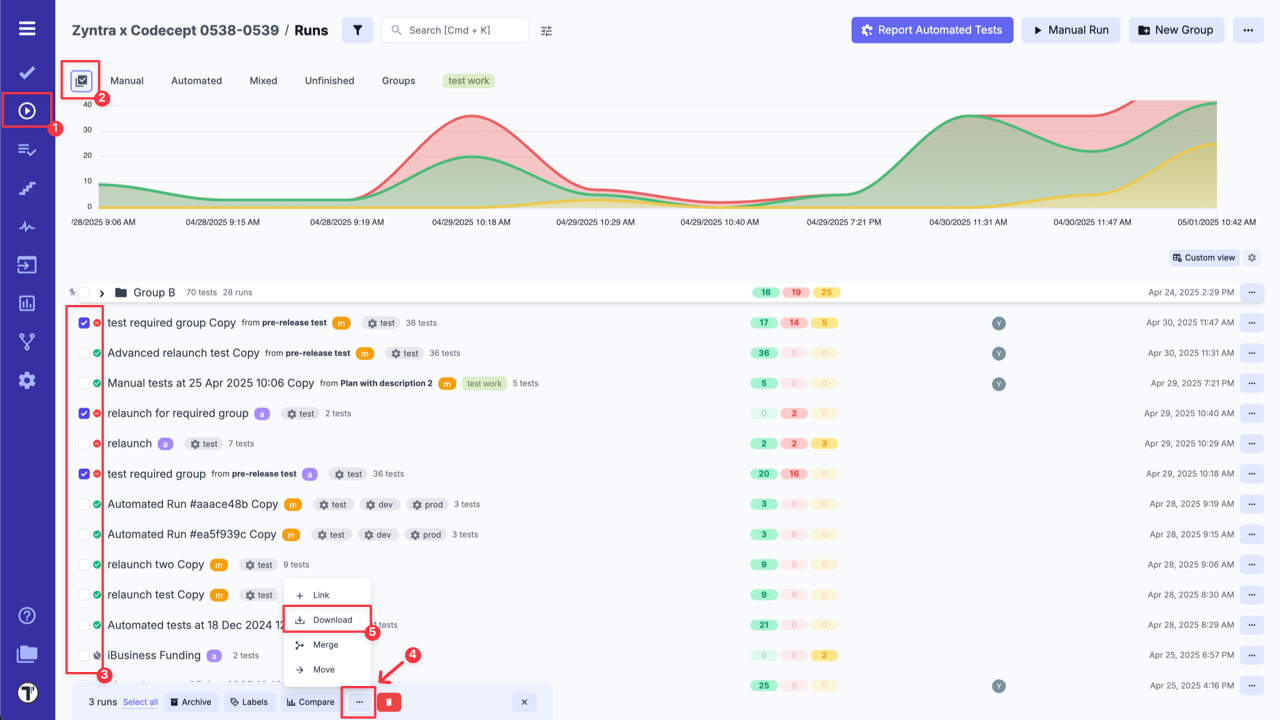Choose Merge from the open context menu
1280x720 pixels.
click(x=324, y=644)
